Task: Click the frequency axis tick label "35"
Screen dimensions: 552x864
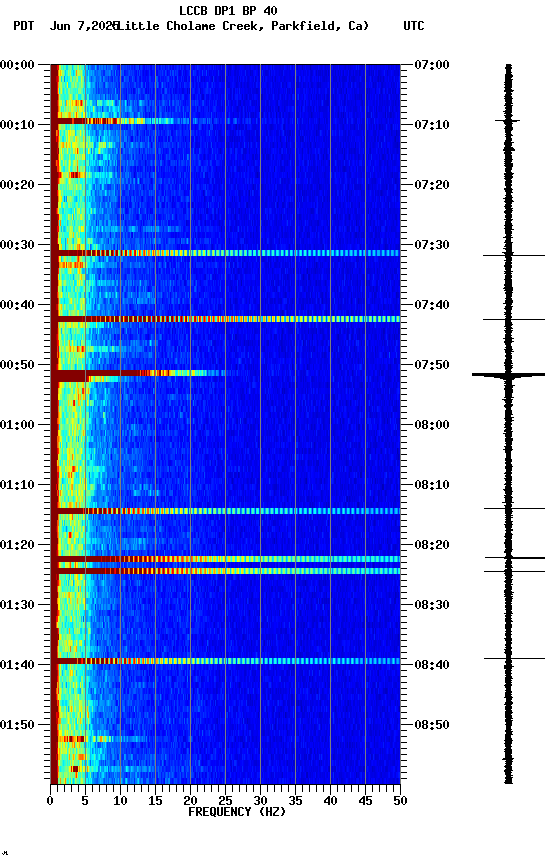Action: (x=295, y=801)
